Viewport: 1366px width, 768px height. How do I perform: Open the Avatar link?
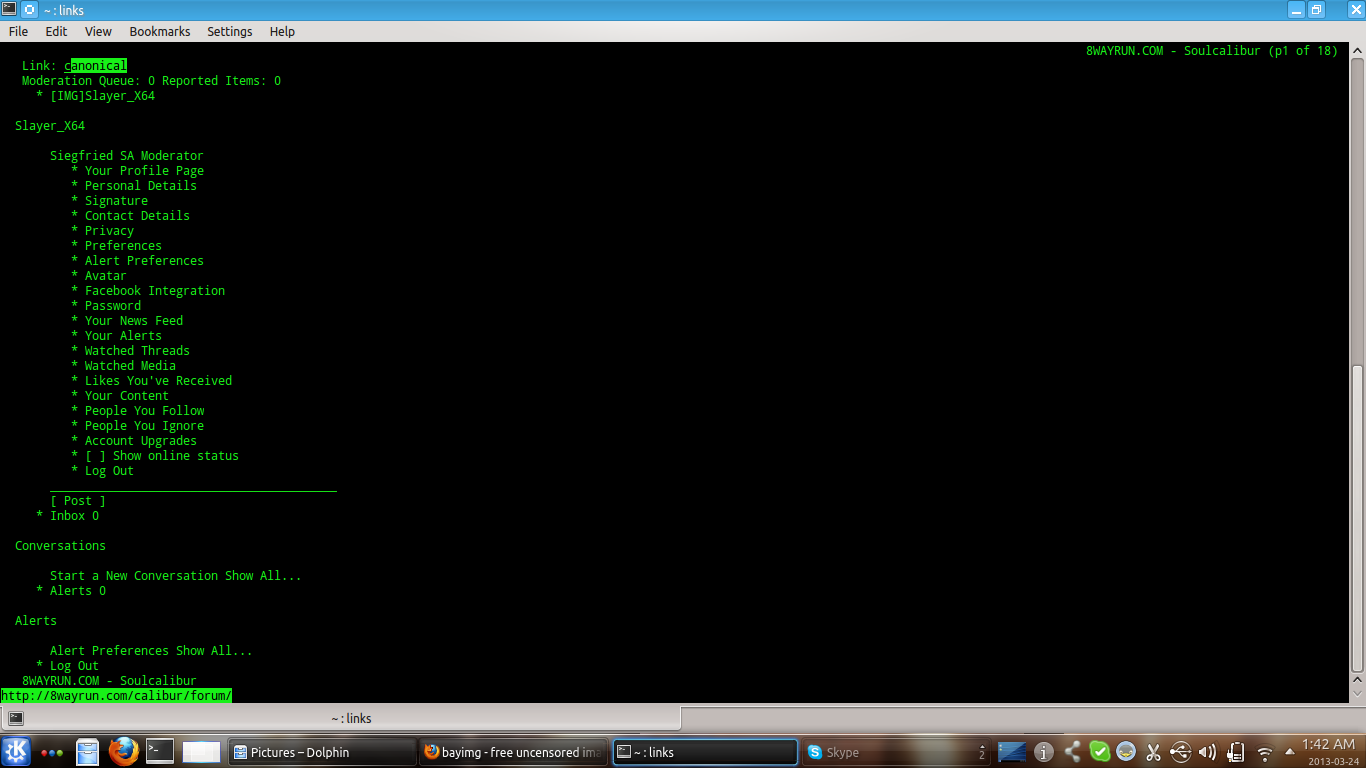click(x=106, y=276)
